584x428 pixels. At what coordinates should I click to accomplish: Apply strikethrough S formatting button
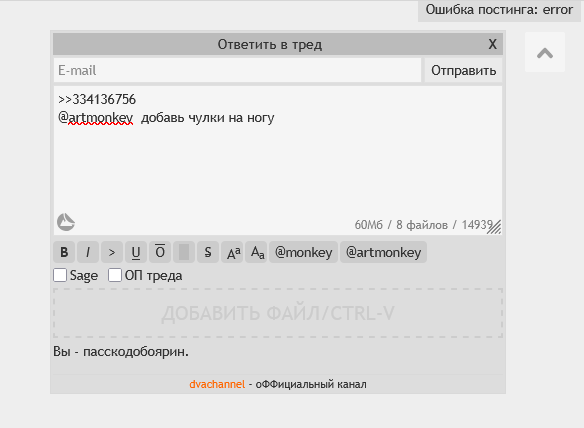[208, 252]
